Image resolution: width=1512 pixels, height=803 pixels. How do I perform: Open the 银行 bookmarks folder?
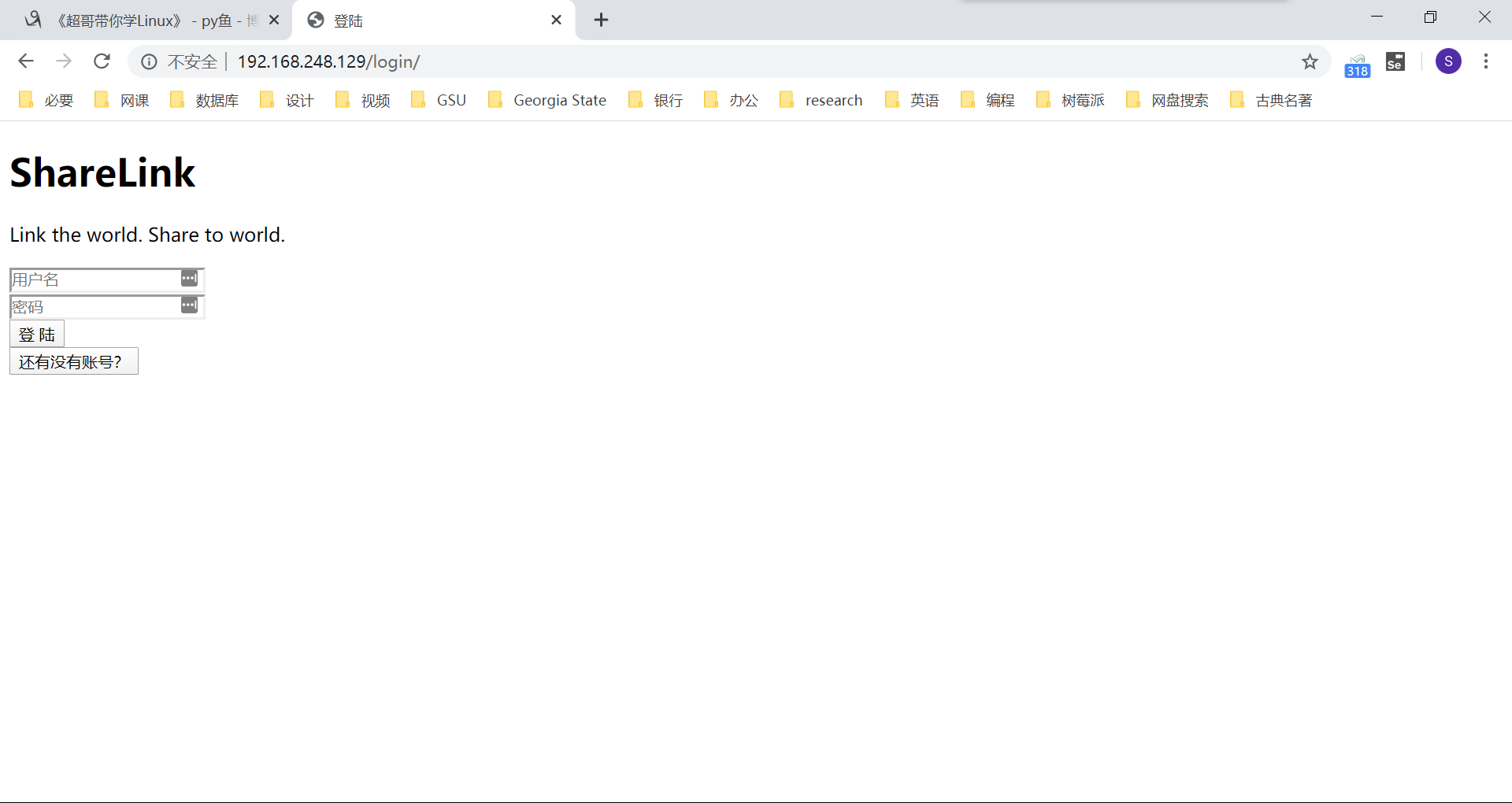tap(655, 100)
